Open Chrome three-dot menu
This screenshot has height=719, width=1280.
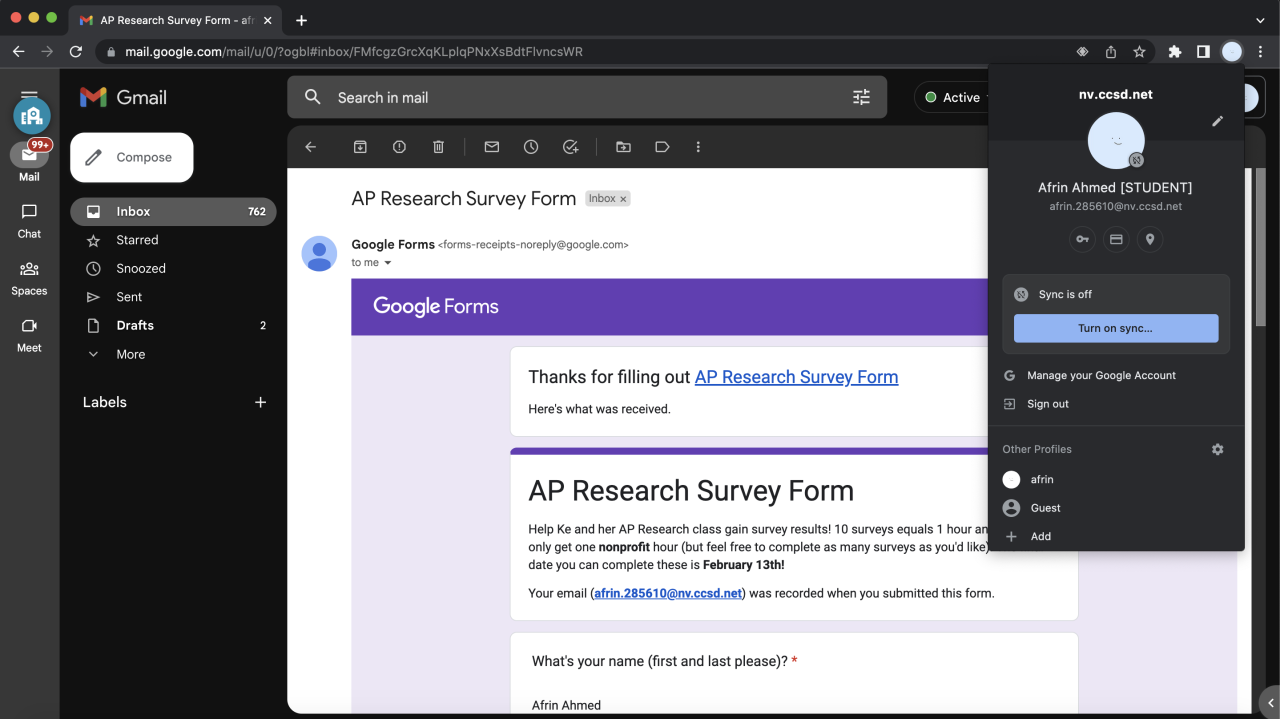click(x=1262, y=51)
